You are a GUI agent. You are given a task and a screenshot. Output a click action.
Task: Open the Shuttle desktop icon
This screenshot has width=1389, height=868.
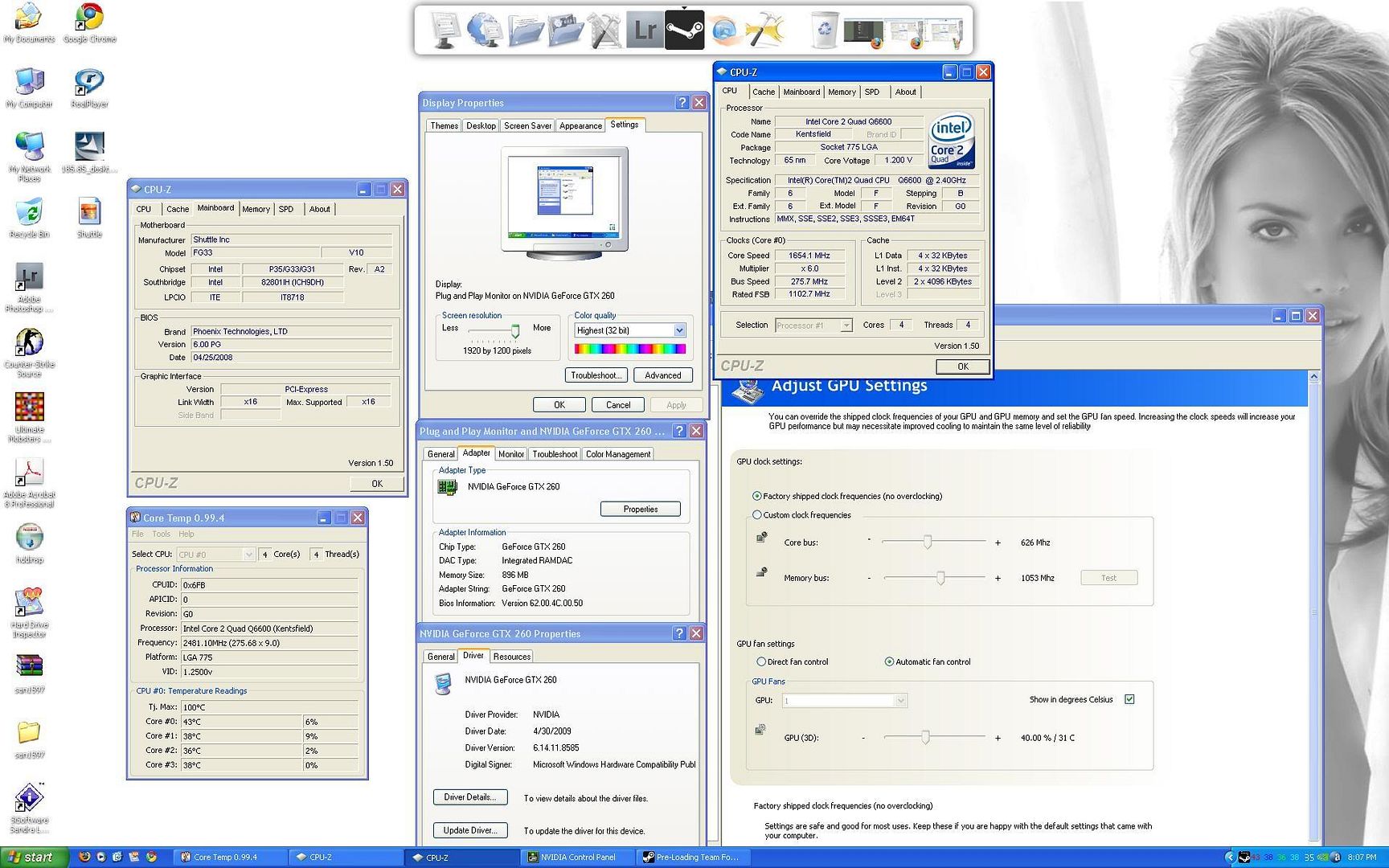(89, 218)
